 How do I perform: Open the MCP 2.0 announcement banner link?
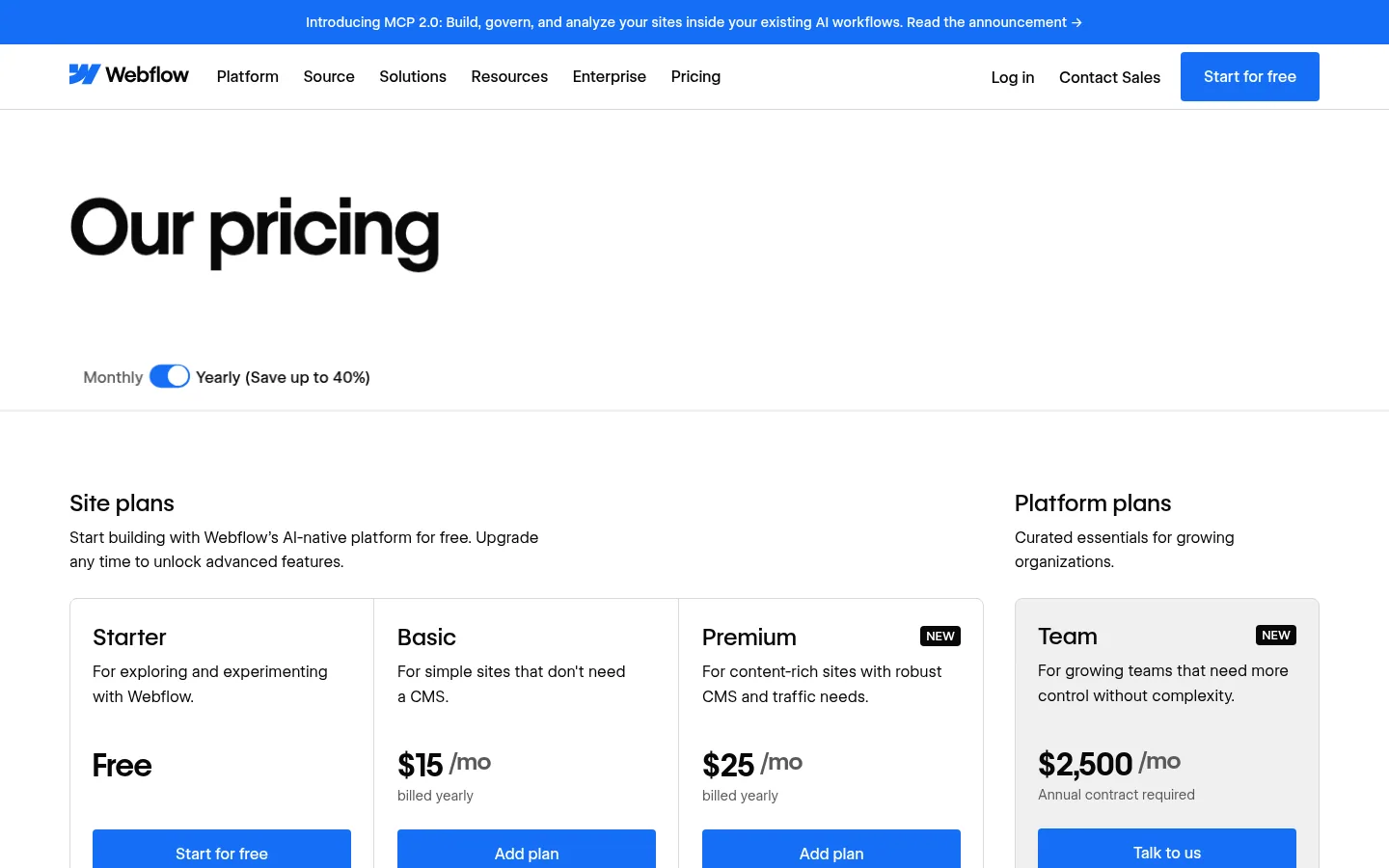[x=694, y=22]
